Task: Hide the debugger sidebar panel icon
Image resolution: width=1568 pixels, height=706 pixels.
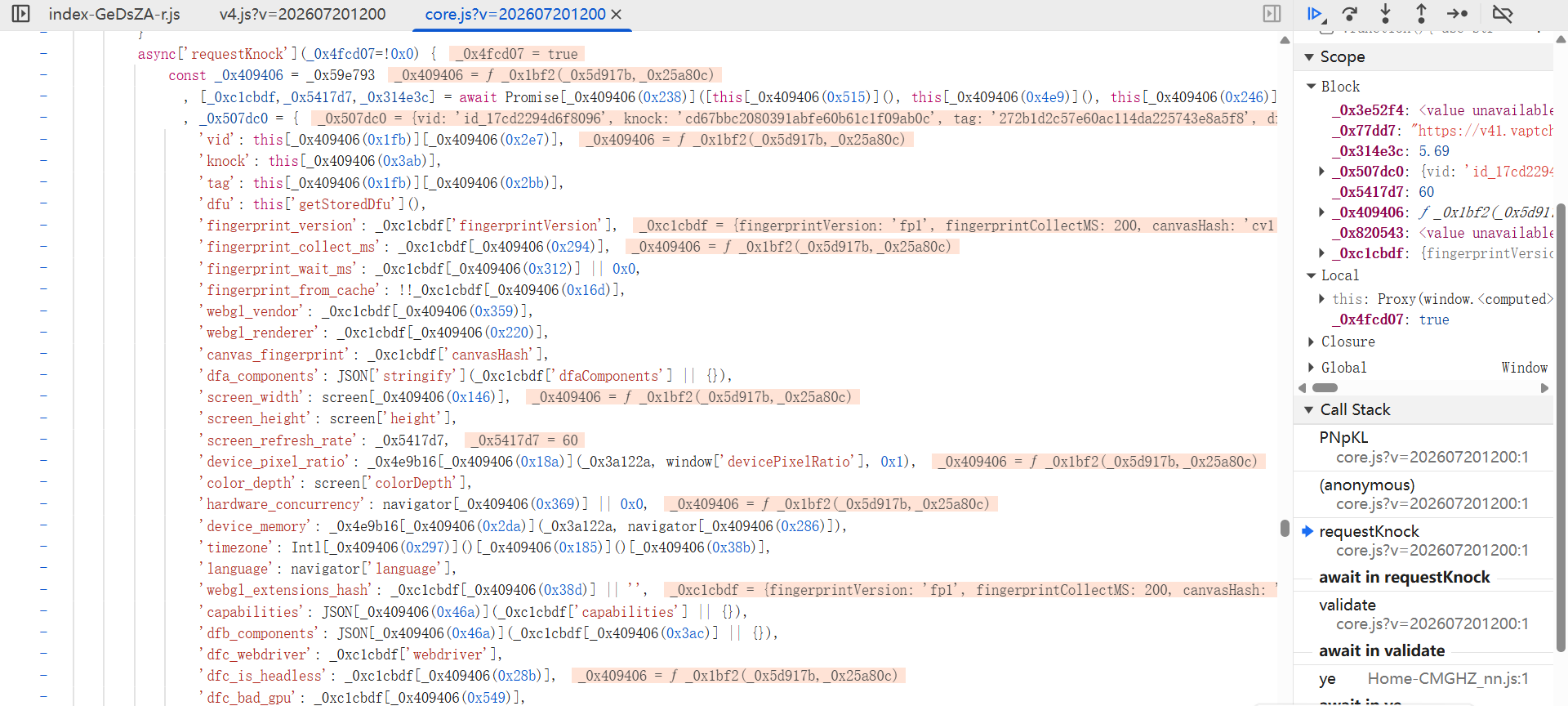Action: coord(1272,14)
